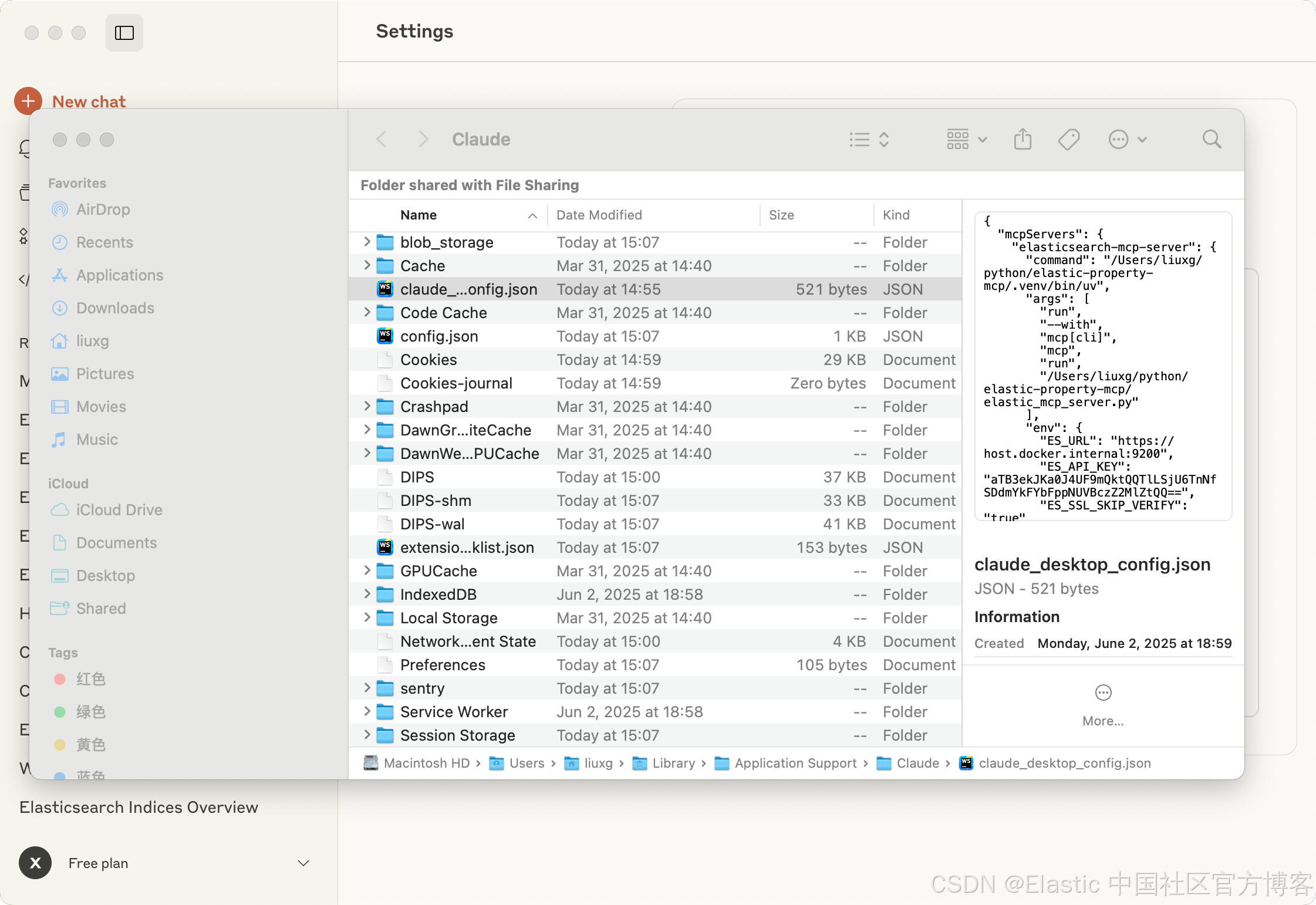
Task: Sort files by Kind column header
Action: pos(918,215)
